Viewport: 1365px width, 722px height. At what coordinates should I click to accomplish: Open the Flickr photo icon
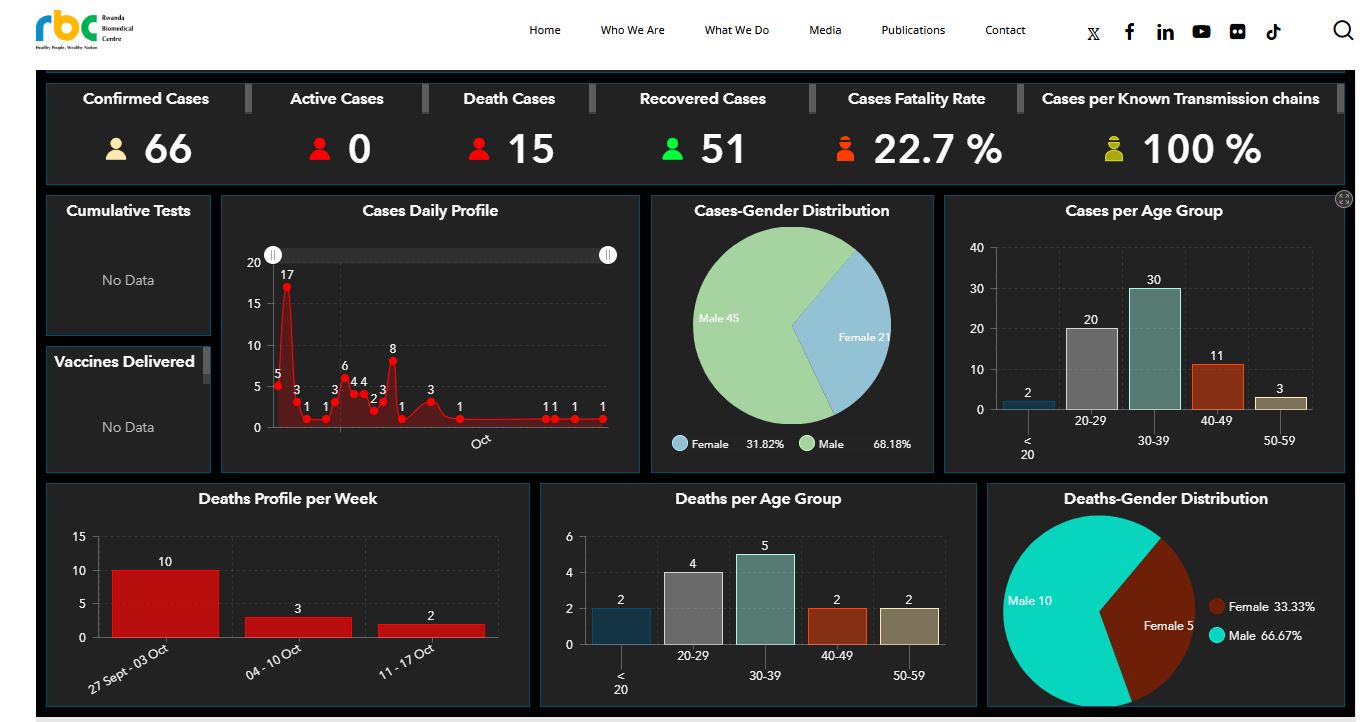click(1238, 31)
